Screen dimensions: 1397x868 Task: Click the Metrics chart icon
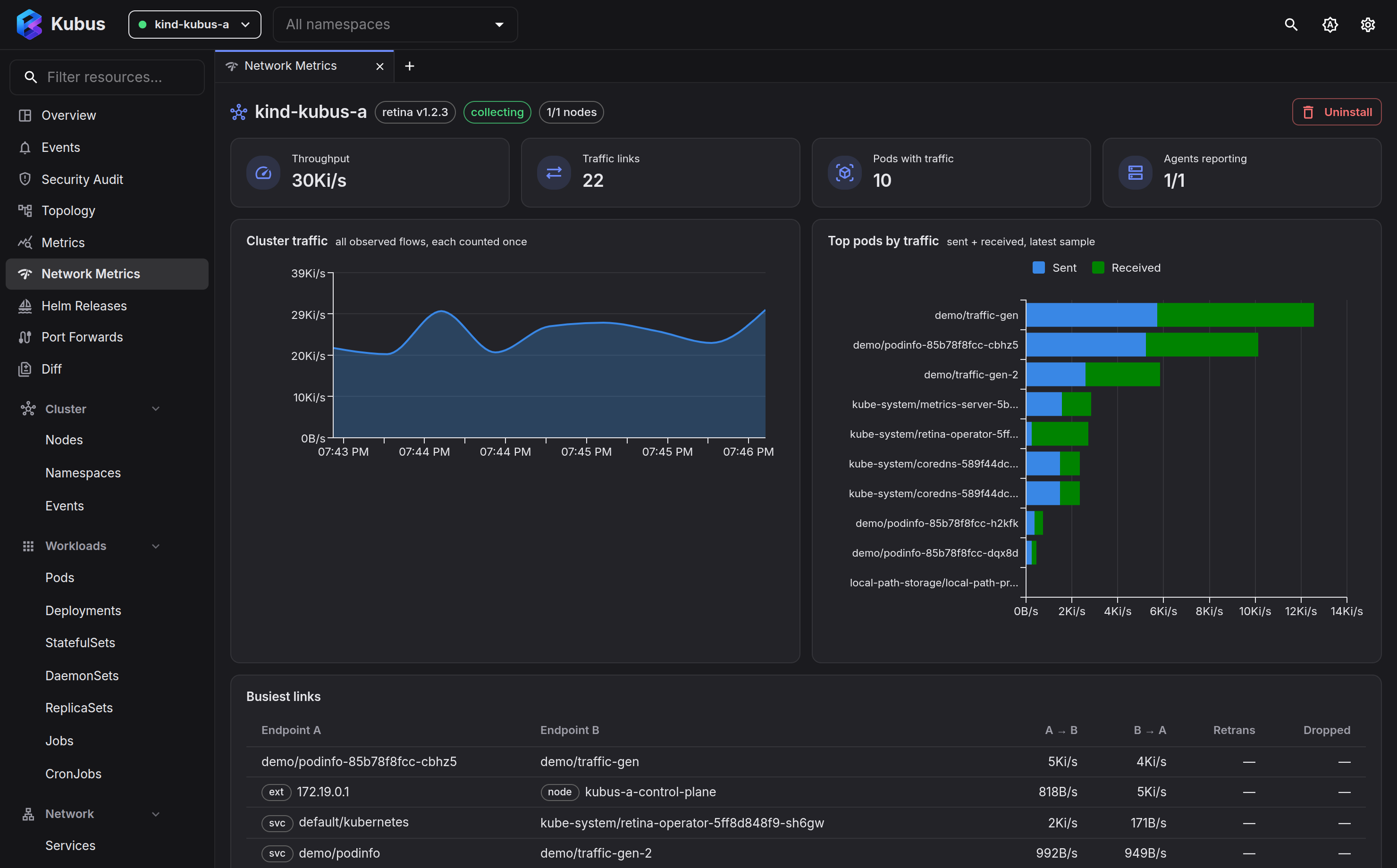[25, 242]
